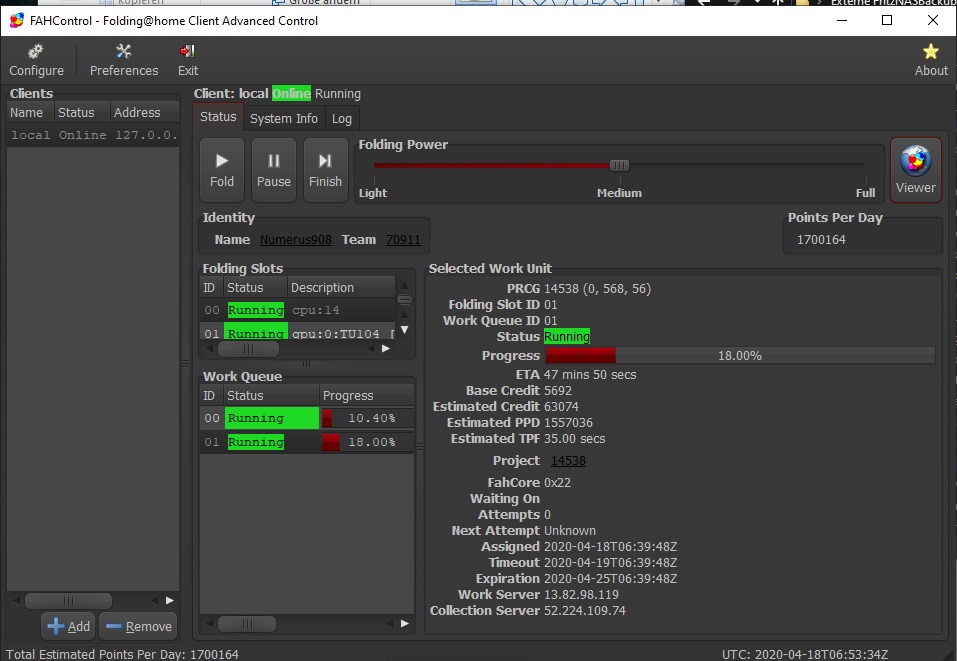Image resolution: width=957 pixels, height=661 pixels.
Task: Set Folding Power to Light
Action: click(x=372, y=193)
